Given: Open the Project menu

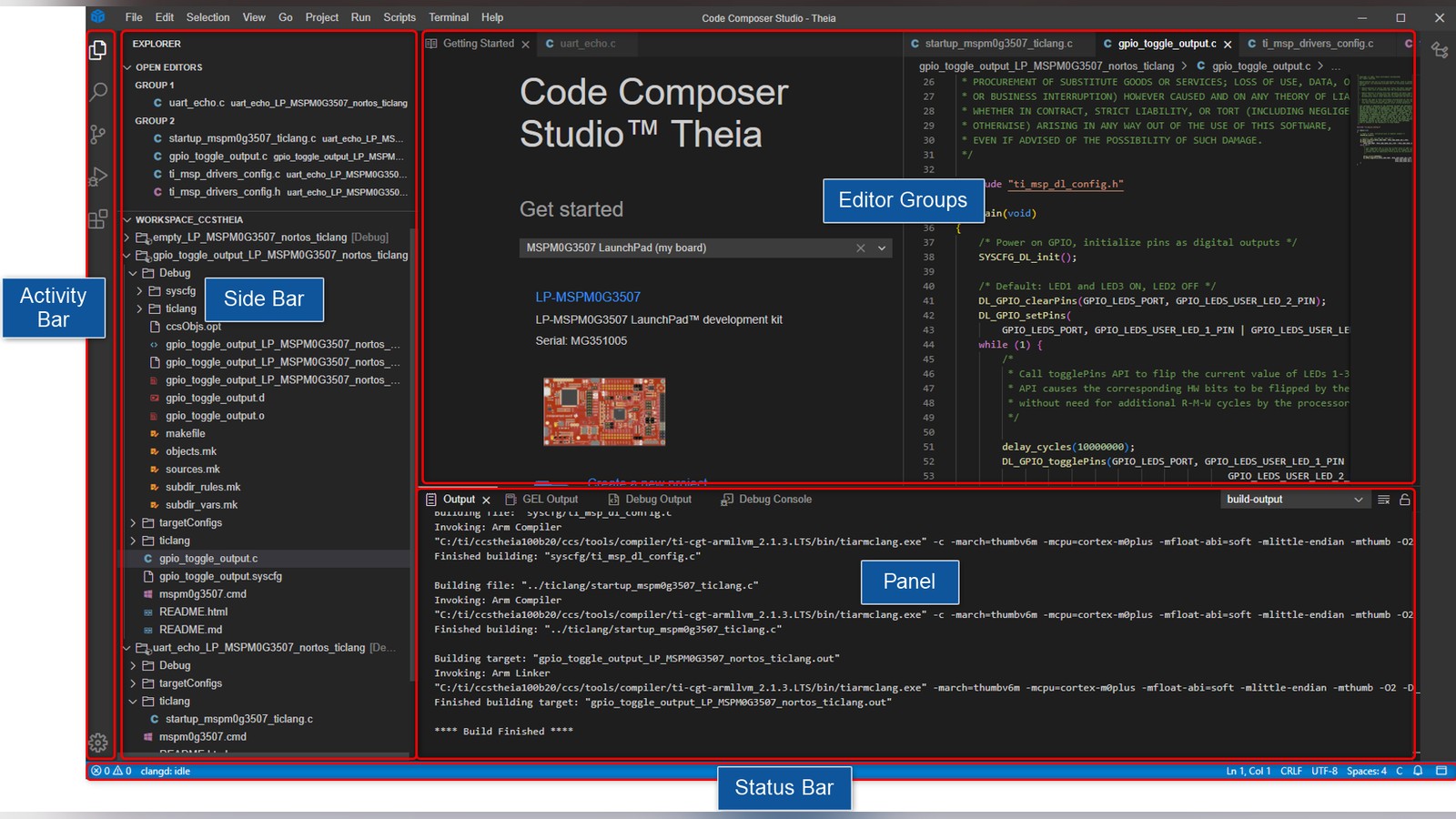Looking at the screenshot, I should pyautogui.click(x=321, y=17).
